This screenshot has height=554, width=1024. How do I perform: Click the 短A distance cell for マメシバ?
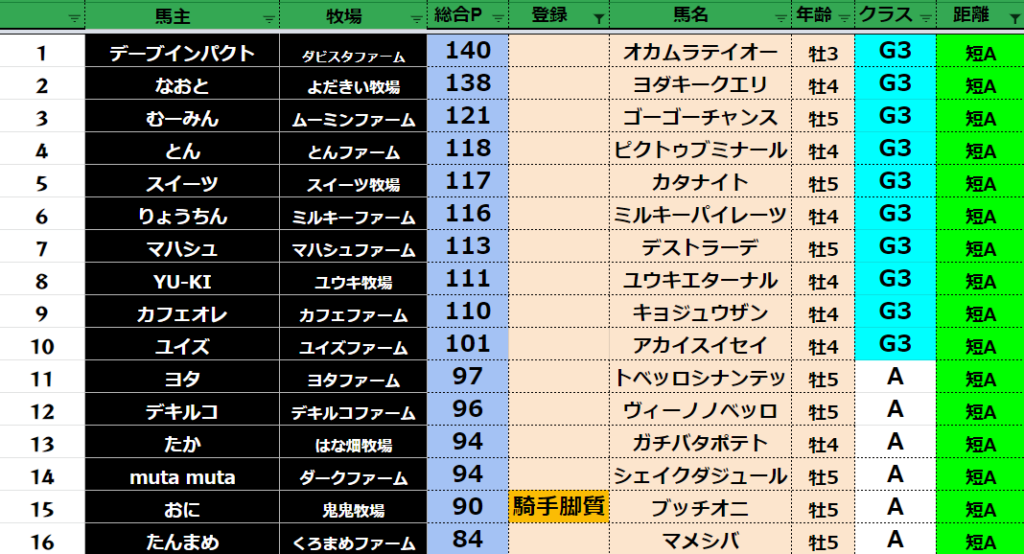pos(980,542)
